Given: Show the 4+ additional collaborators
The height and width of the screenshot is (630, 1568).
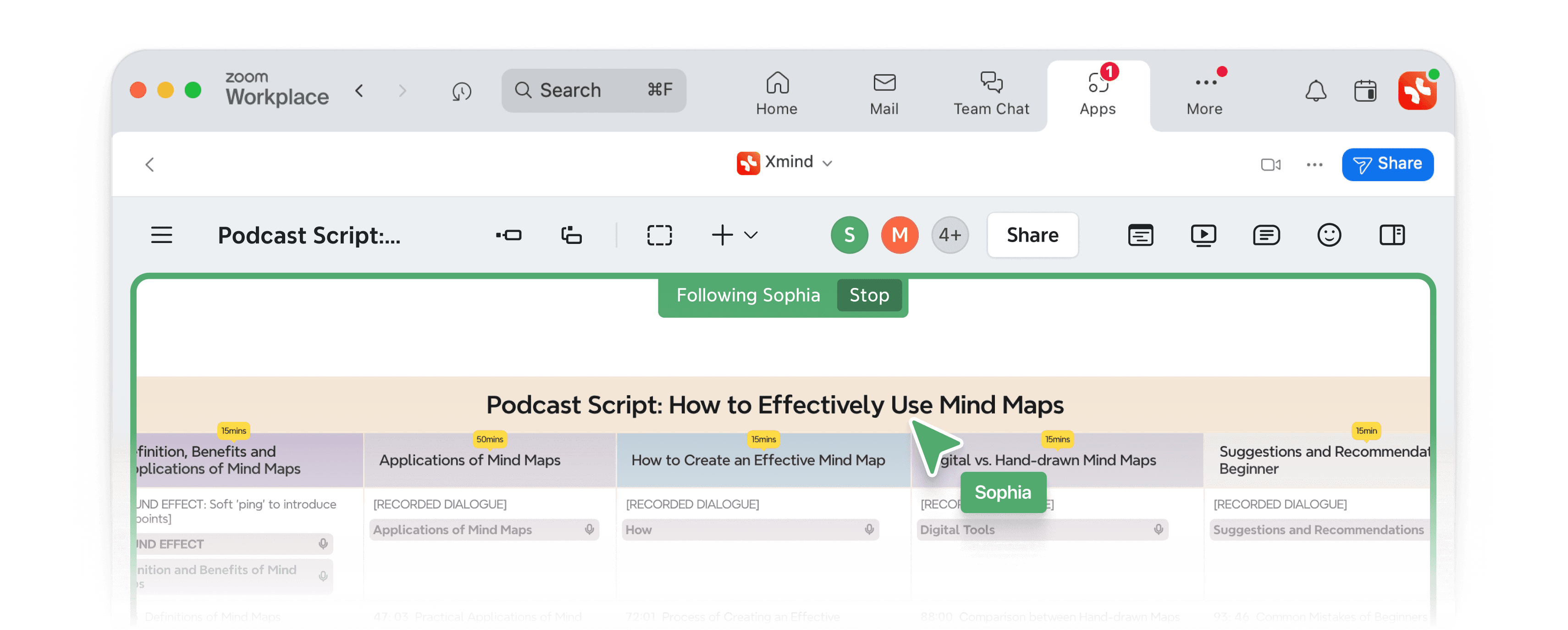Looking at the screenshot, I should 950,235.
